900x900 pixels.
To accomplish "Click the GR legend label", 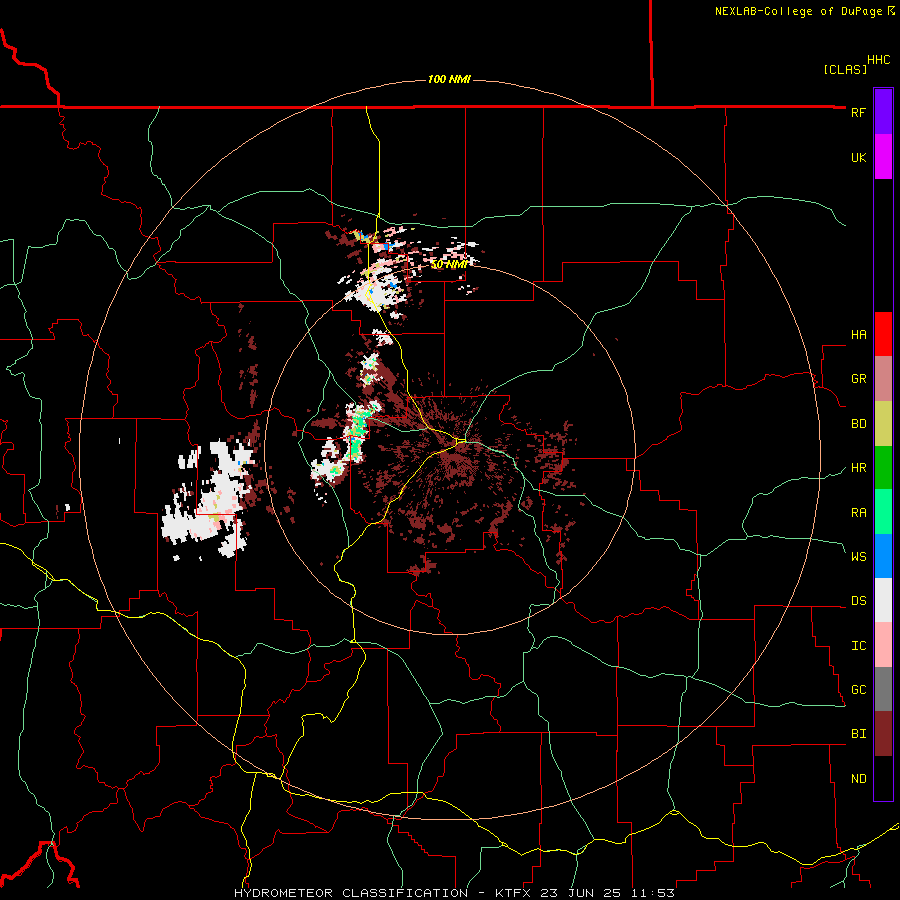I will tap(858, 379).
